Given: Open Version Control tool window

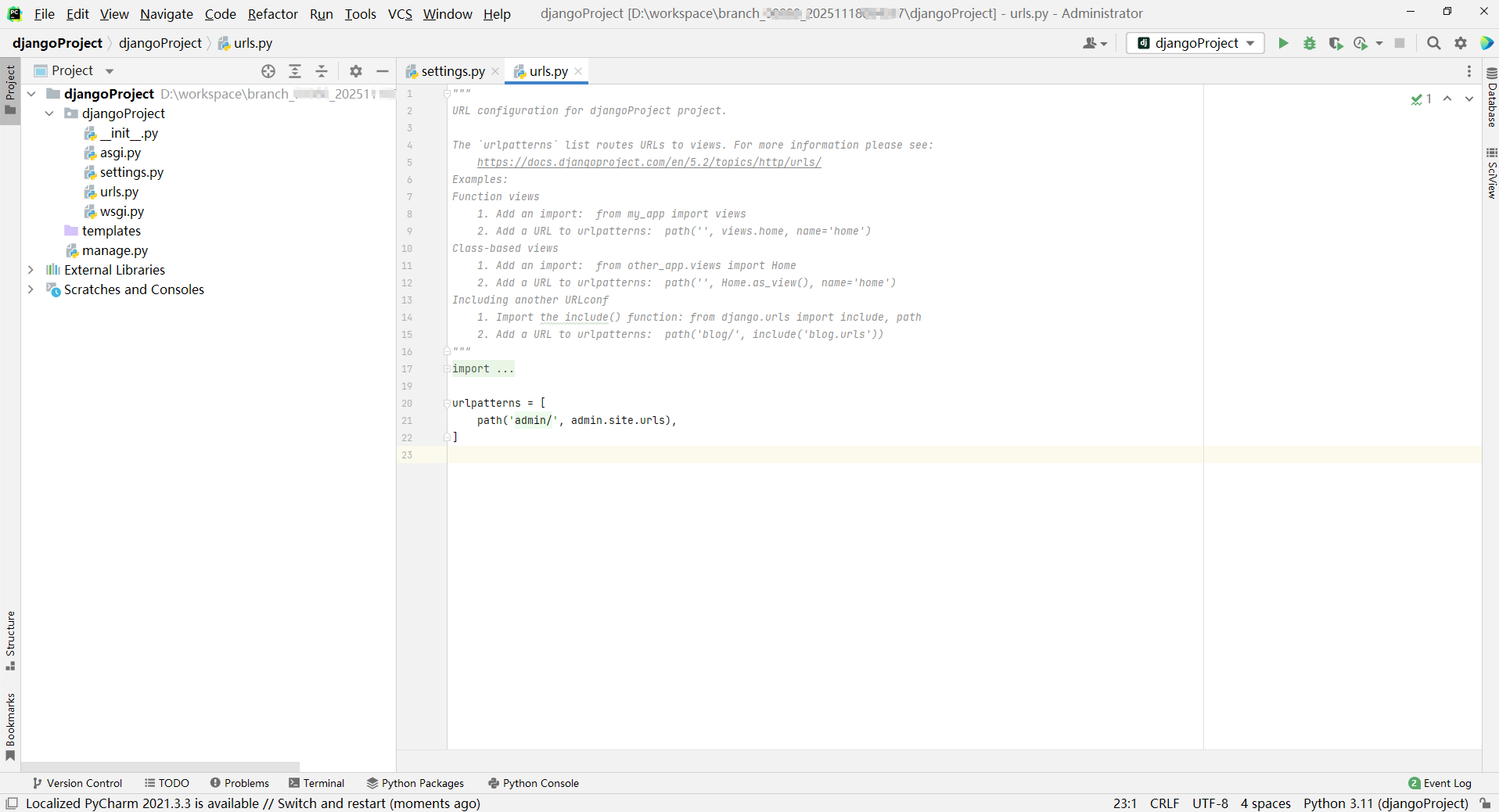Looking at the screenshot, I should [77, 783].
